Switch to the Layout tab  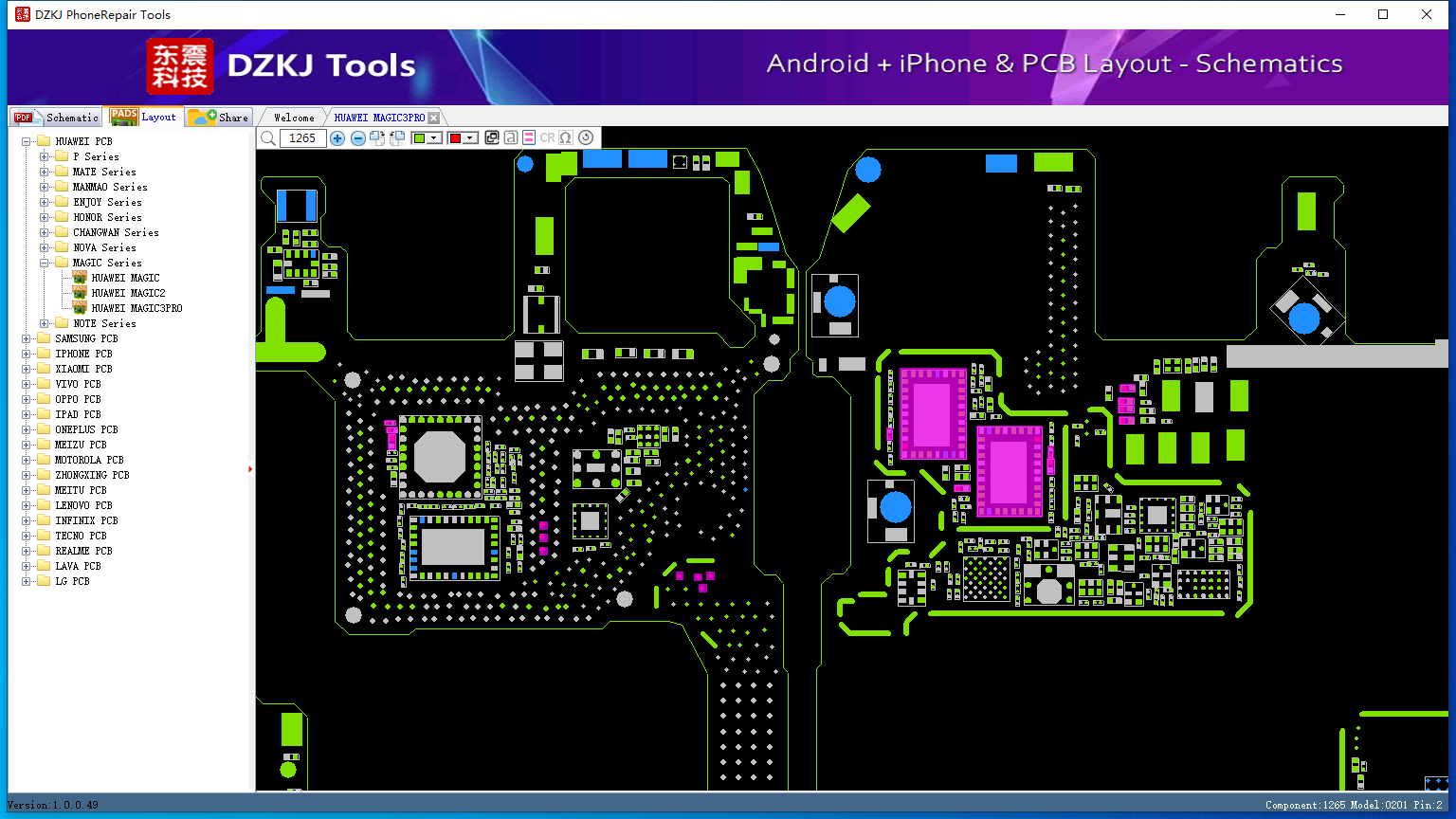point(143,117)
